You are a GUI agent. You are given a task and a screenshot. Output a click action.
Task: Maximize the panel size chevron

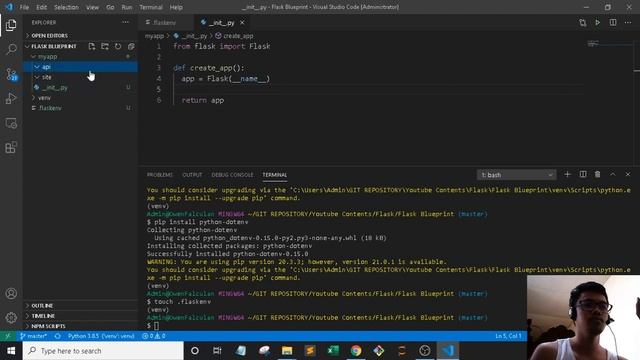coord(613,174)
